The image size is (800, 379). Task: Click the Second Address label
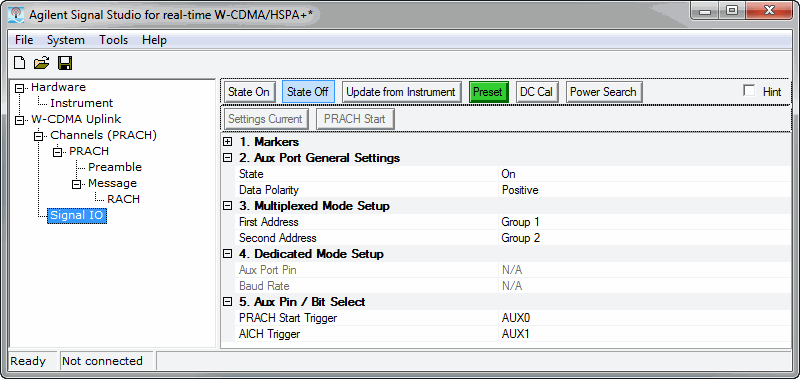pyautogui.click(x=278, y=238)
